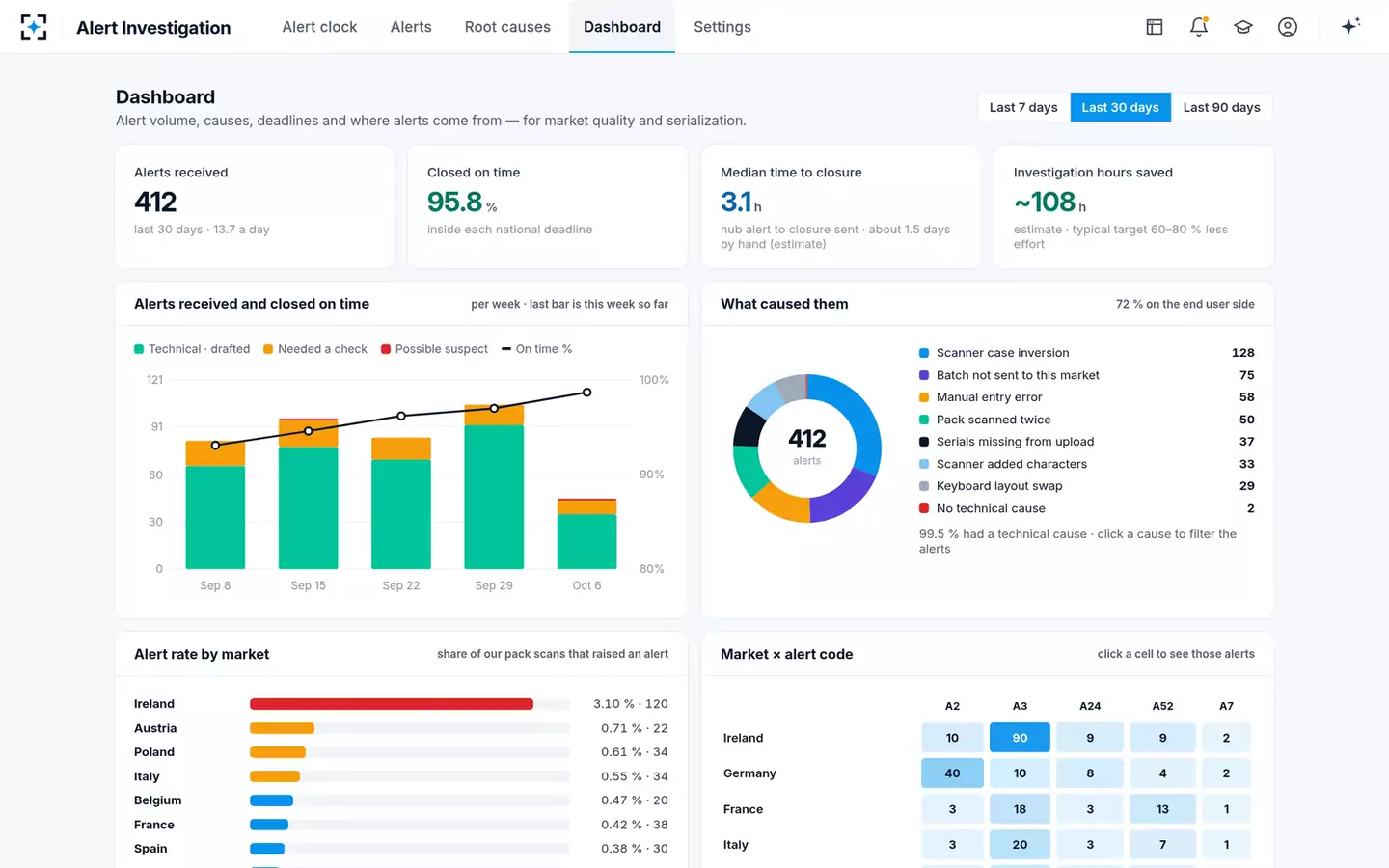Filter by Scanner case inversion cause

click(1087, 353)
